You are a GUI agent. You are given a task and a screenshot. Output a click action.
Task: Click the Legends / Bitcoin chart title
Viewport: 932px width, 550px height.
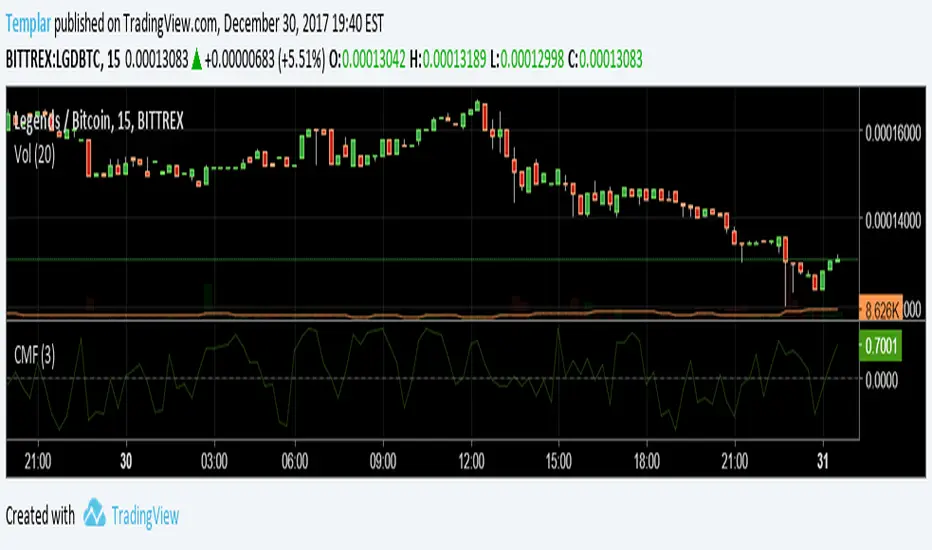(x=99, y=121)
